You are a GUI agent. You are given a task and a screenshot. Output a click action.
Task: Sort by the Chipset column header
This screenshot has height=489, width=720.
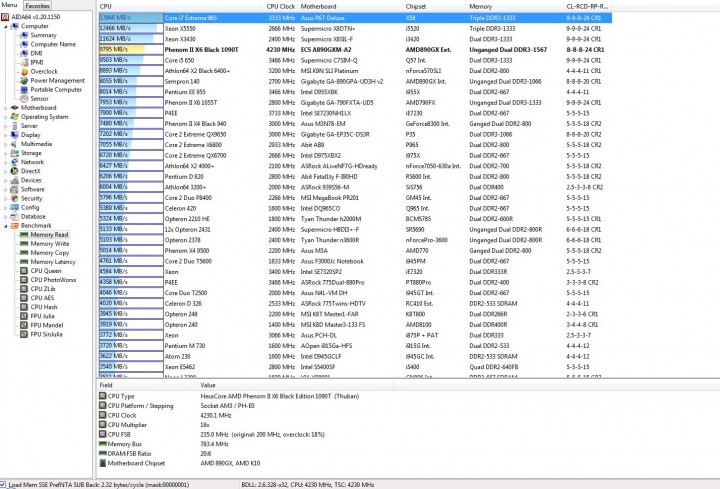point(435,6)
